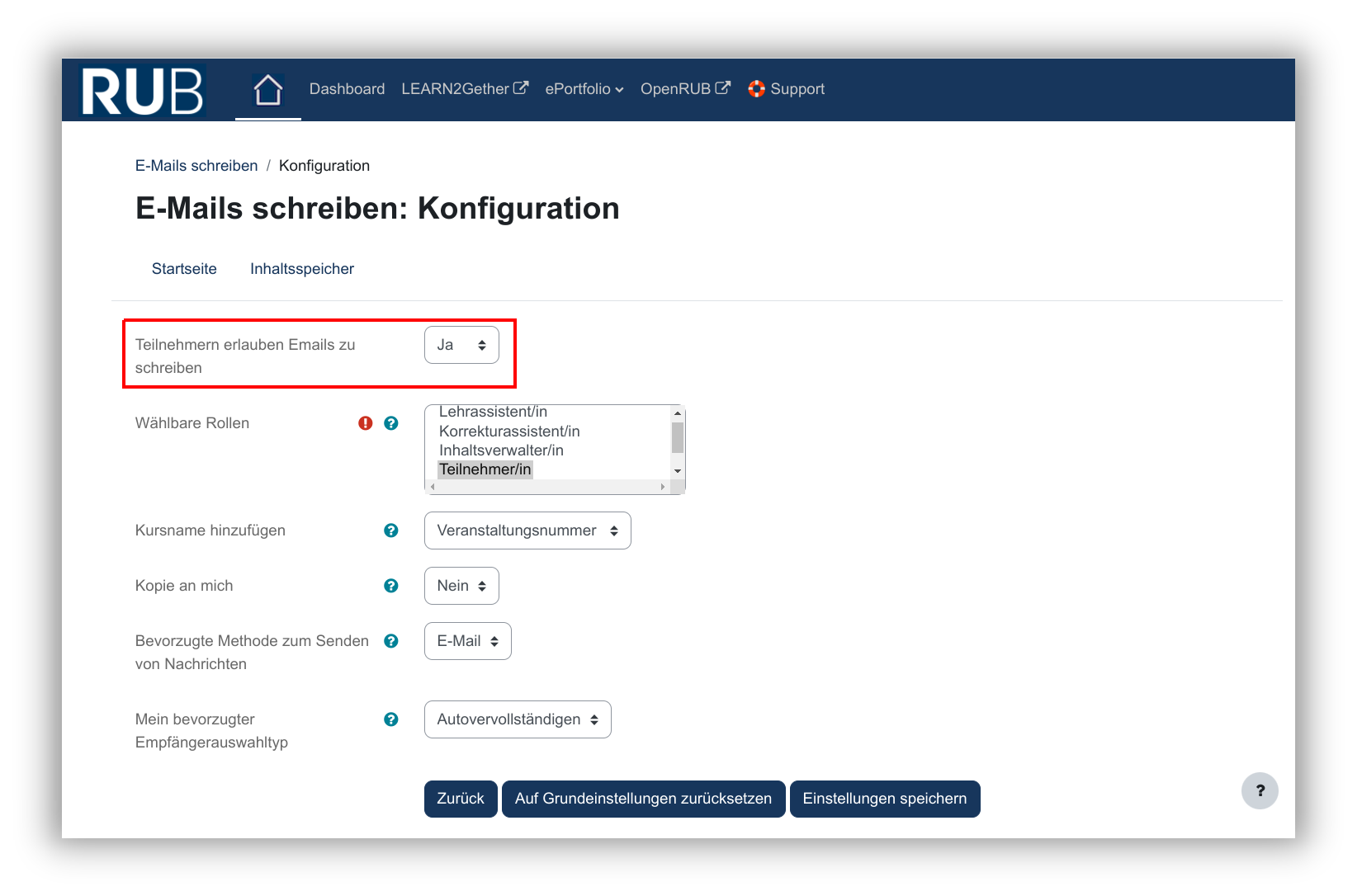Screen dimensions: 1362x896
Task: Open help icon for Wählbare Rollen
Action: point(391,423)
